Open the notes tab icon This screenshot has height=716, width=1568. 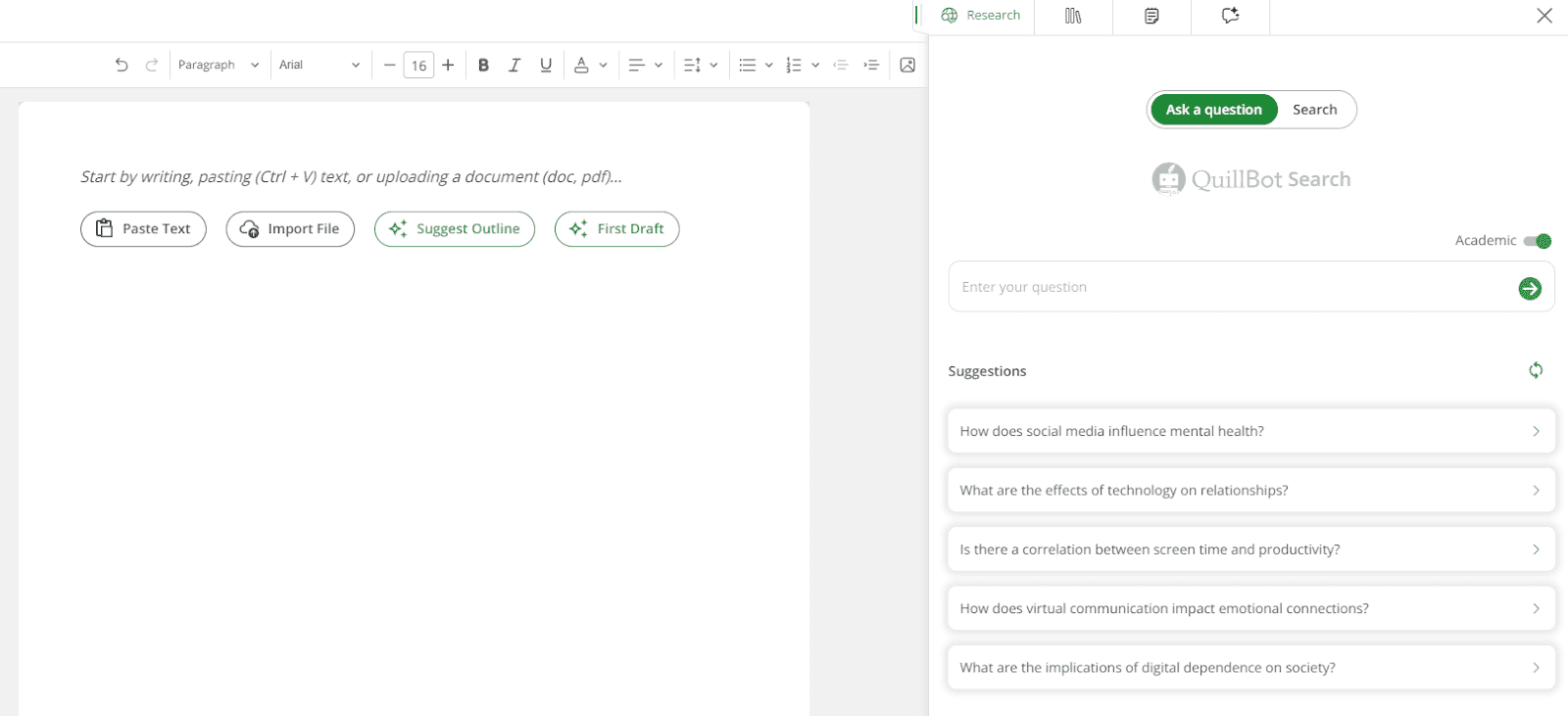tap(1151, 16)
